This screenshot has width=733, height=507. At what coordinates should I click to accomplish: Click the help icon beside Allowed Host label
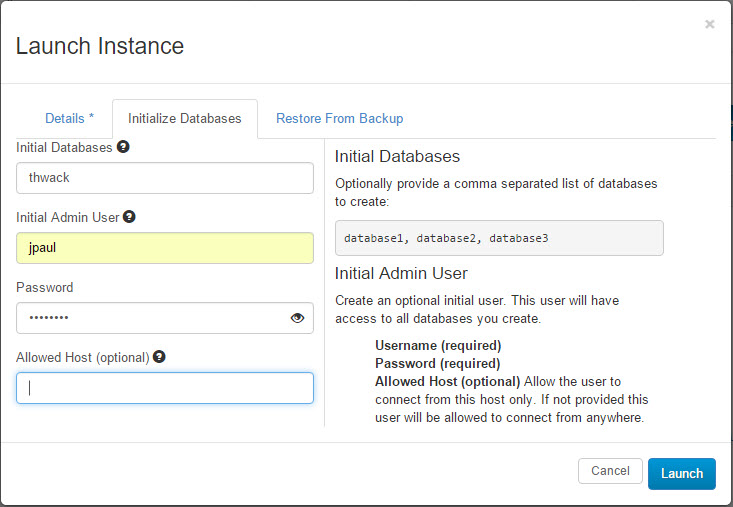coord(159,357)
